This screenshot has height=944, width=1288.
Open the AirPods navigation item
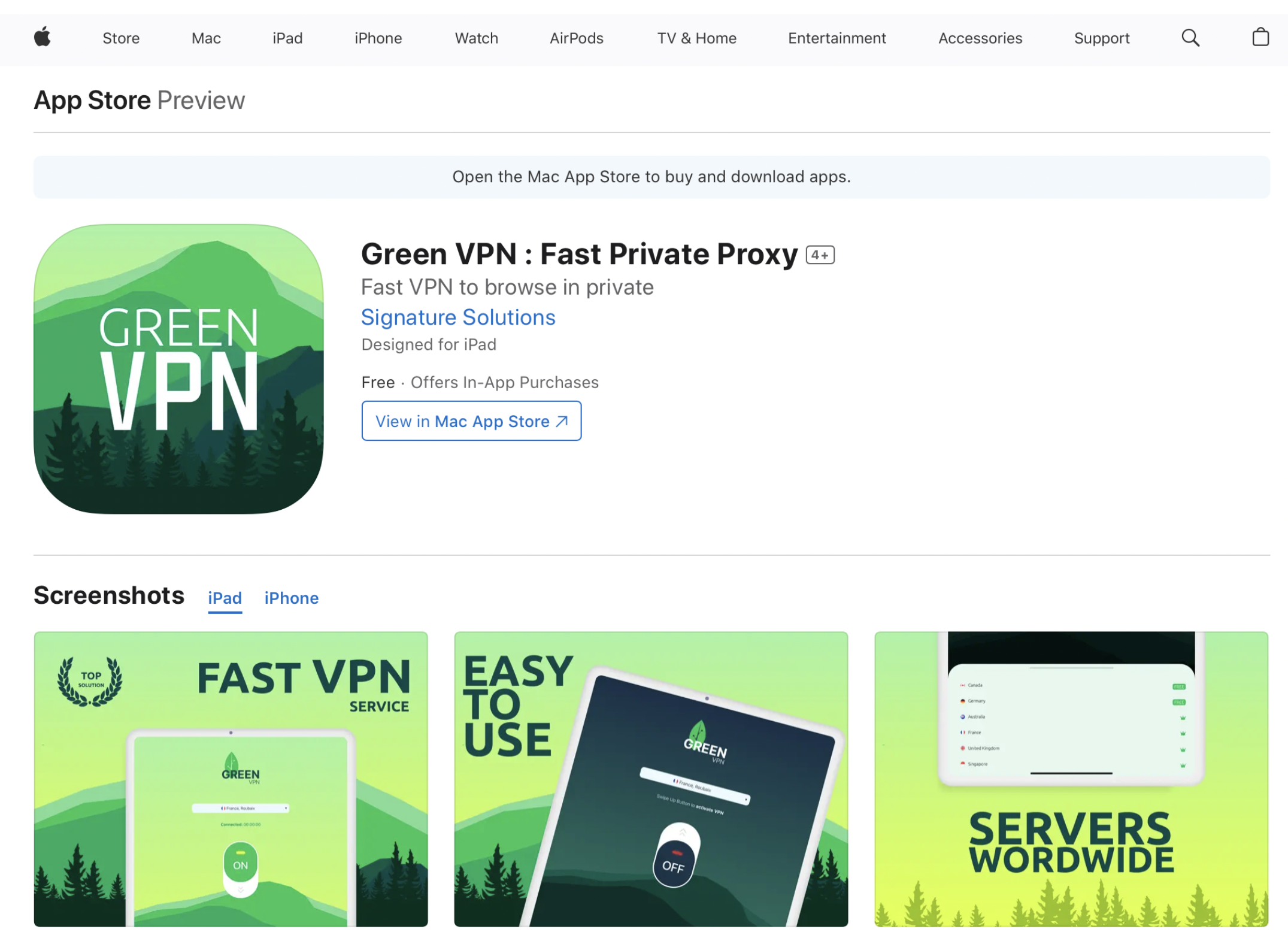click(576, 38)
